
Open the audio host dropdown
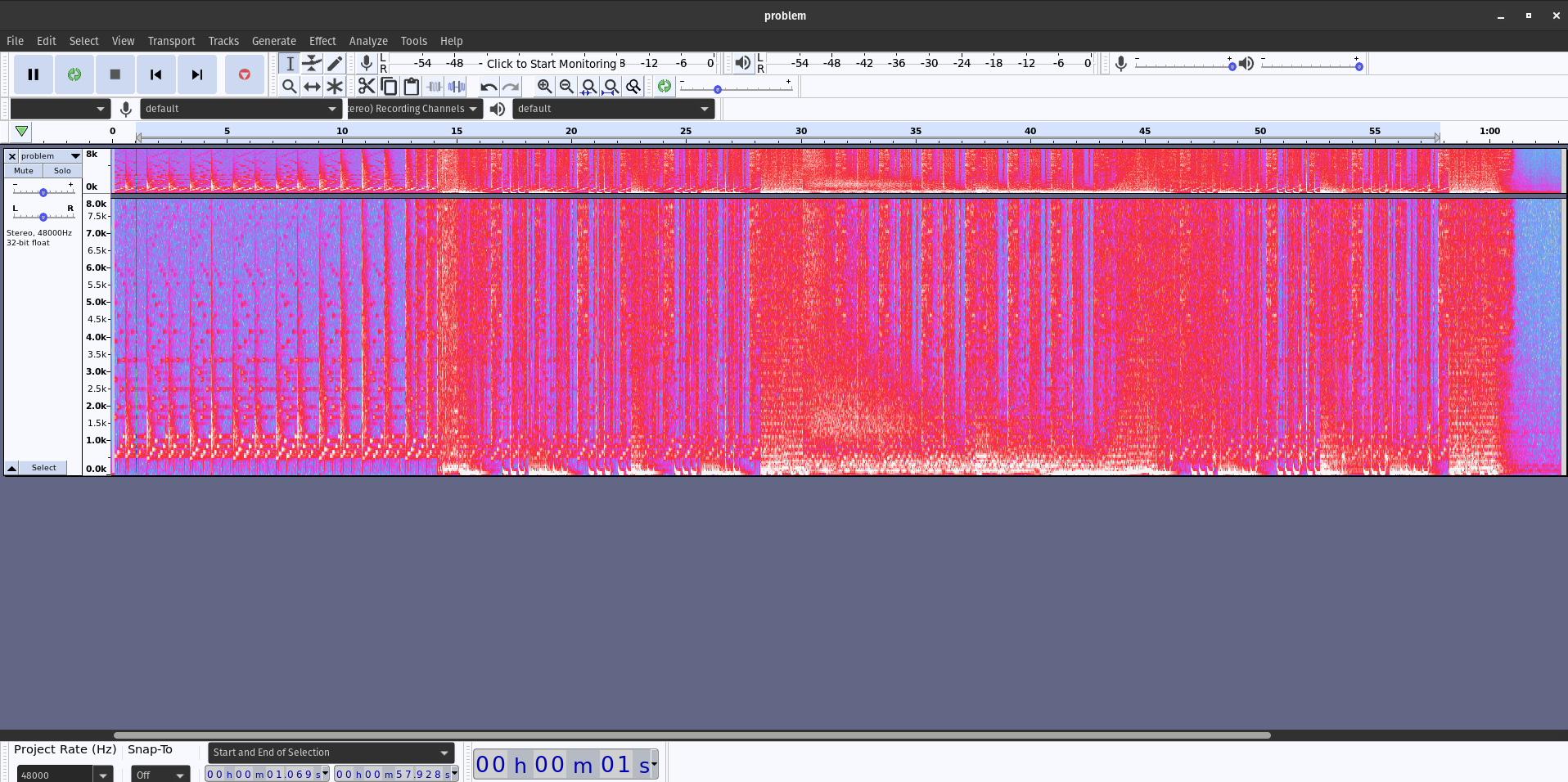click(60, 109)
